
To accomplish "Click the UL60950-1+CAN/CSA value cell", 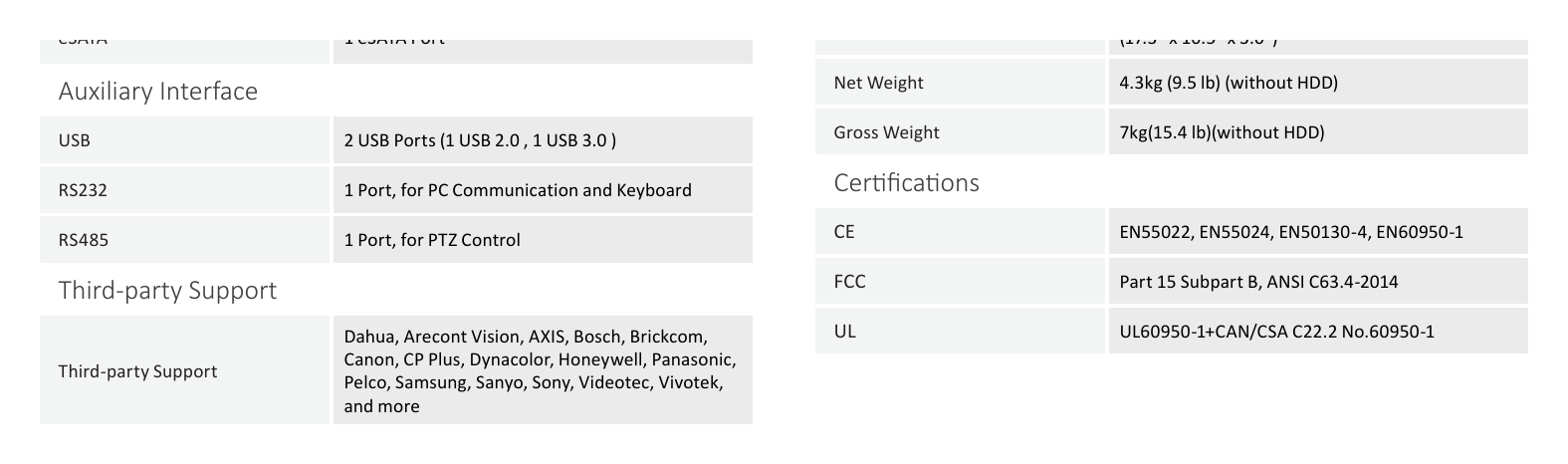I will pyautogui.click(x=1318, y=332).
